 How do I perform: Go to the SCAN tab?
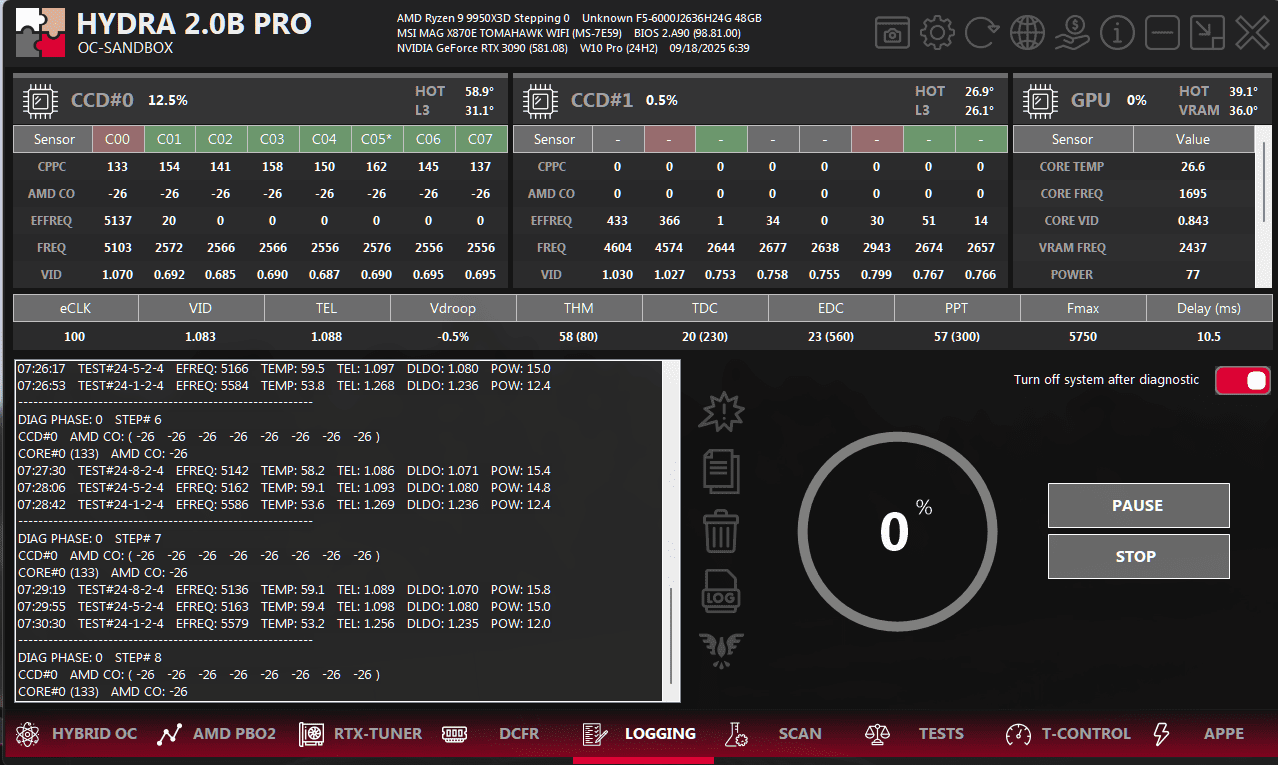[x=800, y=734]
